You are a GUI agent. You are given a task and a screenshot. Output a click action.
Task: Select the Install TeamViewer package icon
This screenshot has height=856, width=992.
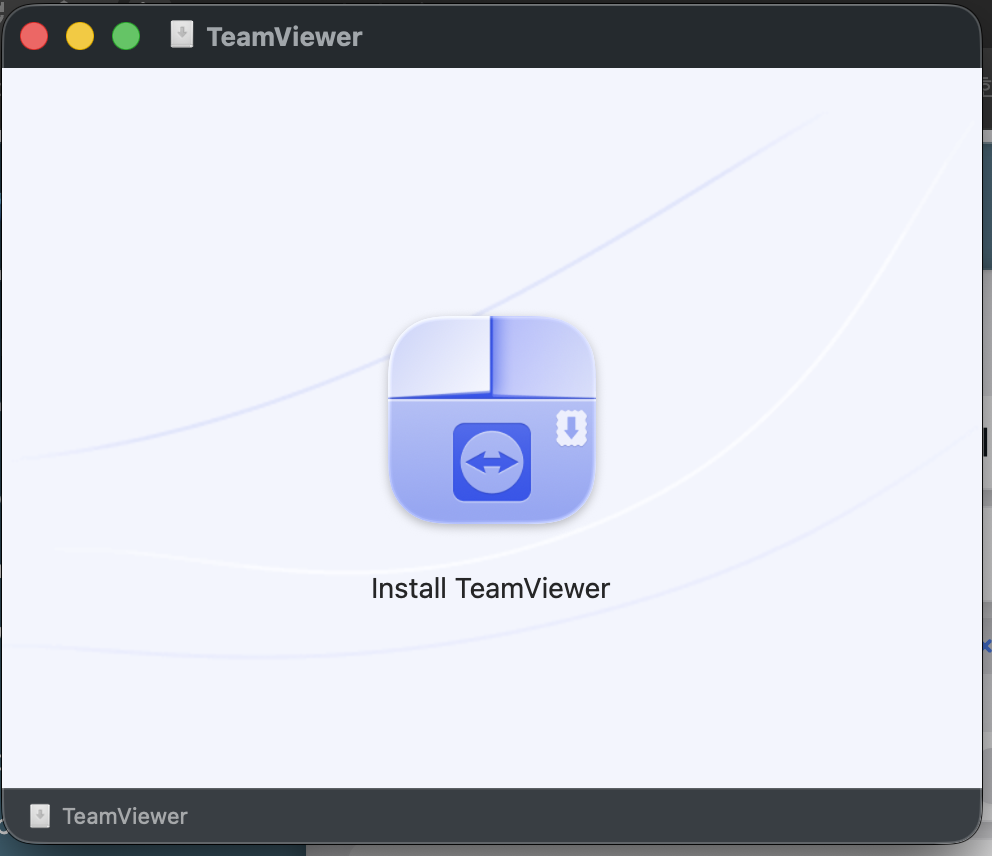(x=492, y=419)
